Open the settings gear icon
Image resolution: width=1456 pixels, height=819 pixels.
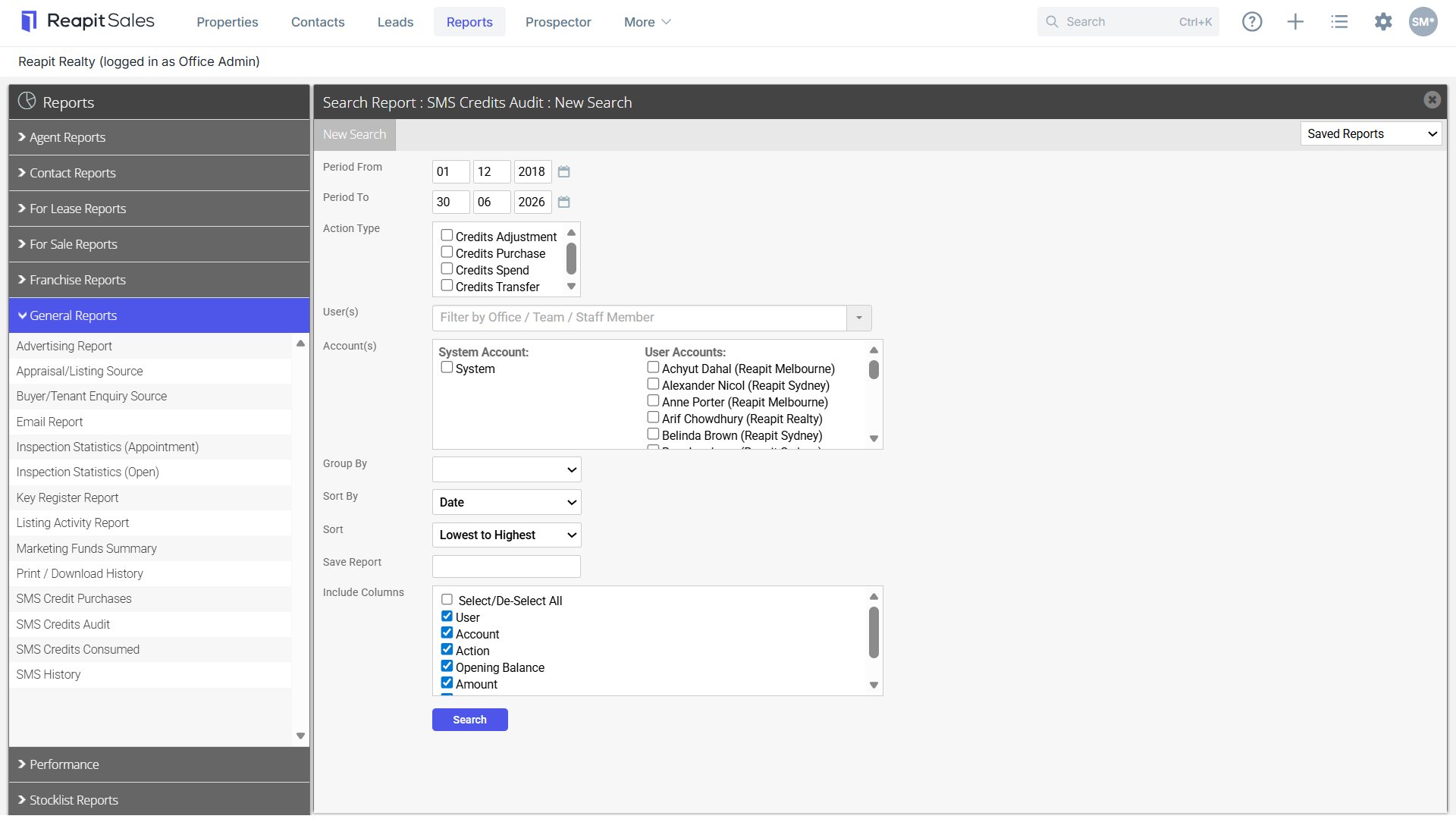click(x=1383, y=22)
